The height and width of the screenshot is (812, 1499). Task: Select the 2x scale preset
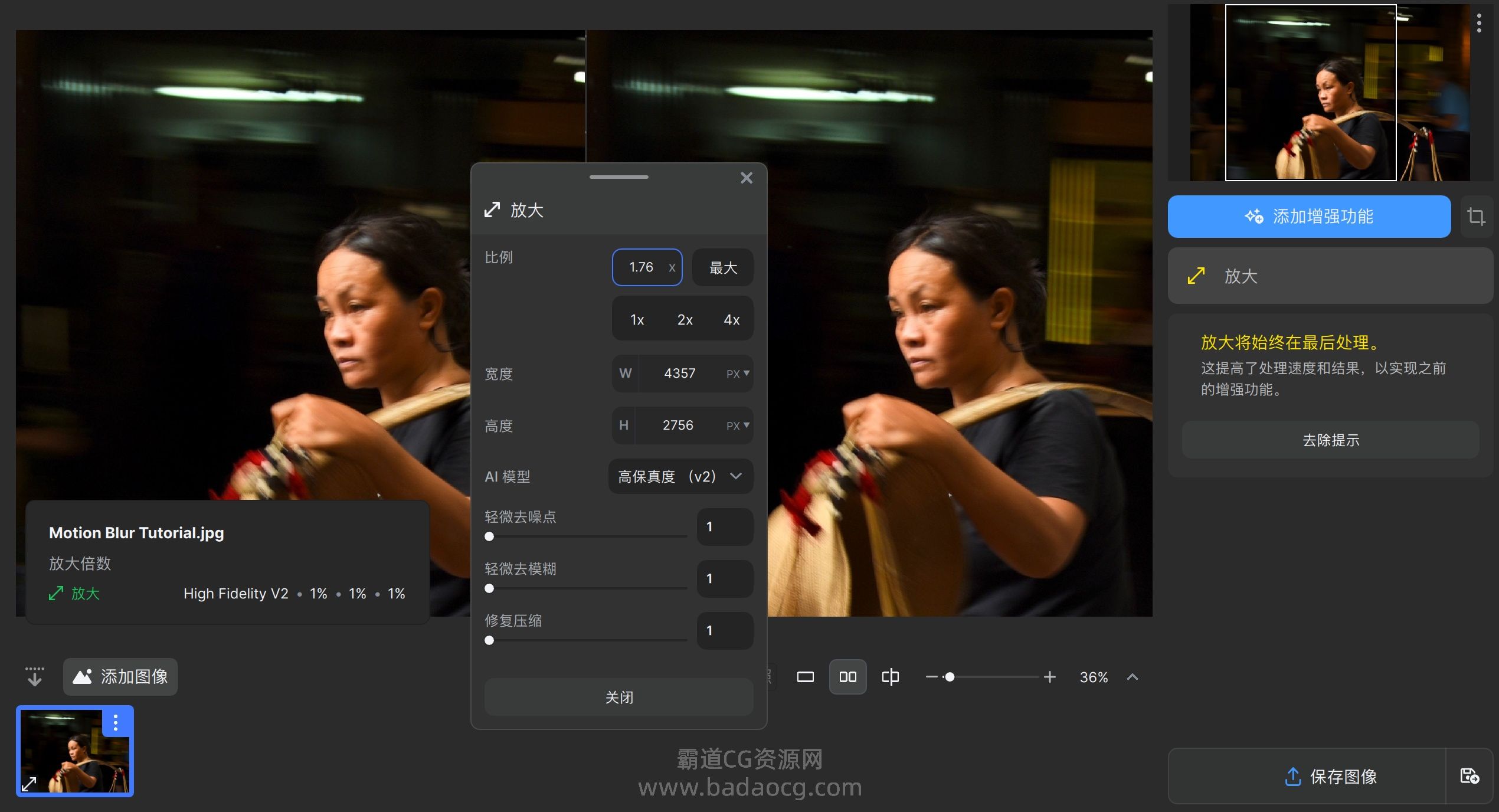click(685, 319)
